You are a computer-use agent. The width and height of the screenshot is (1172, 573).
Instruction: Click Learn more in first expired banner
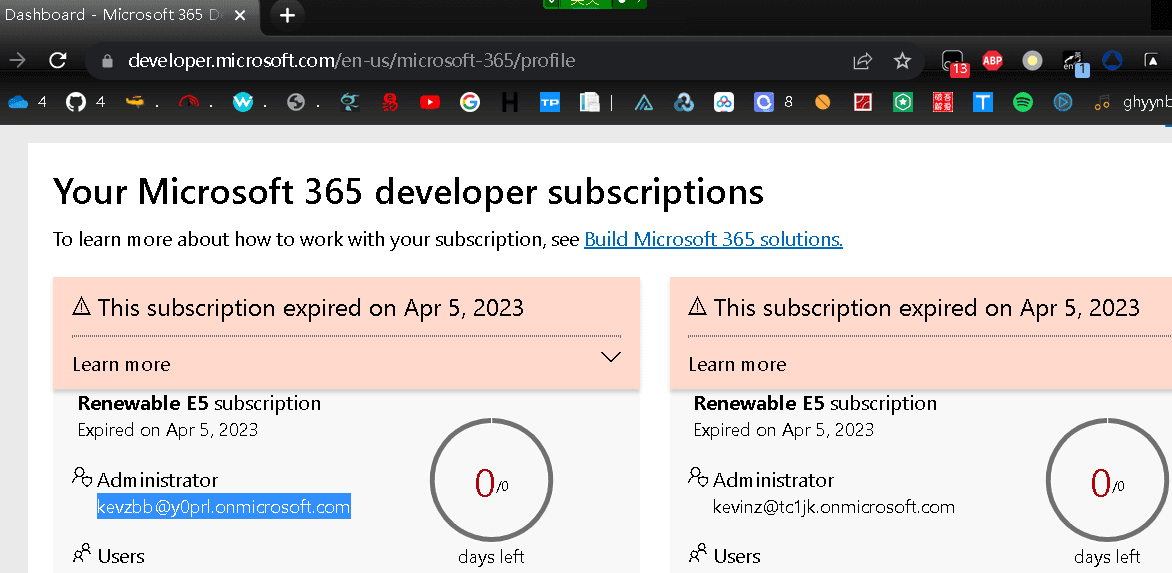point(121,364)
